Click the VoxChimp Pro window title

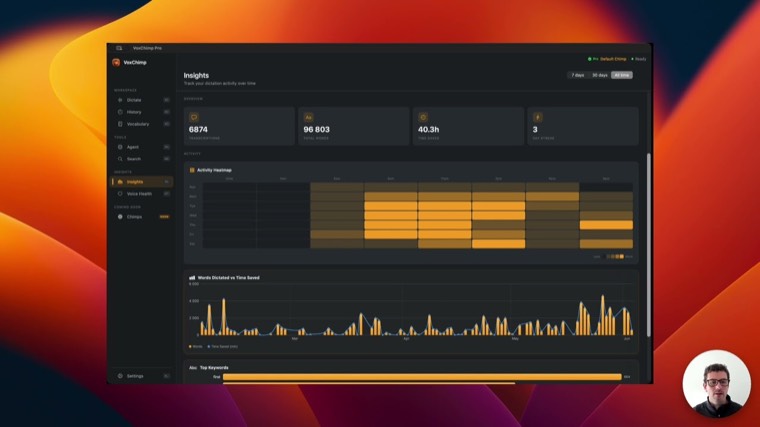(x=147, y=48)
